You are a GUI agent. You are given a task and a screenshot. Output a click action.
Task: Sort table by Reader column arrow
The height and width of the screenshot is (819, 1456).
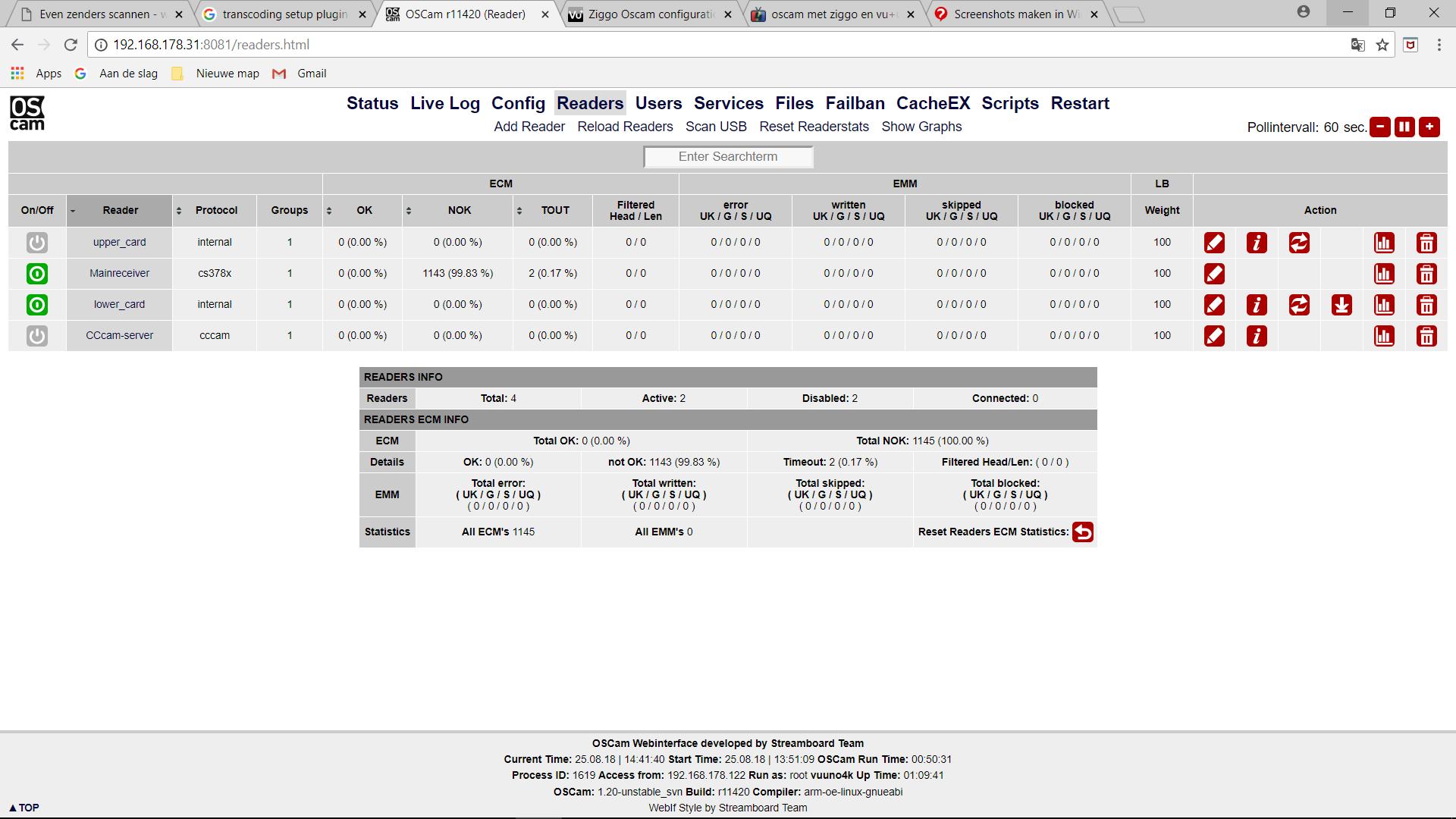(x=73, y=211)
